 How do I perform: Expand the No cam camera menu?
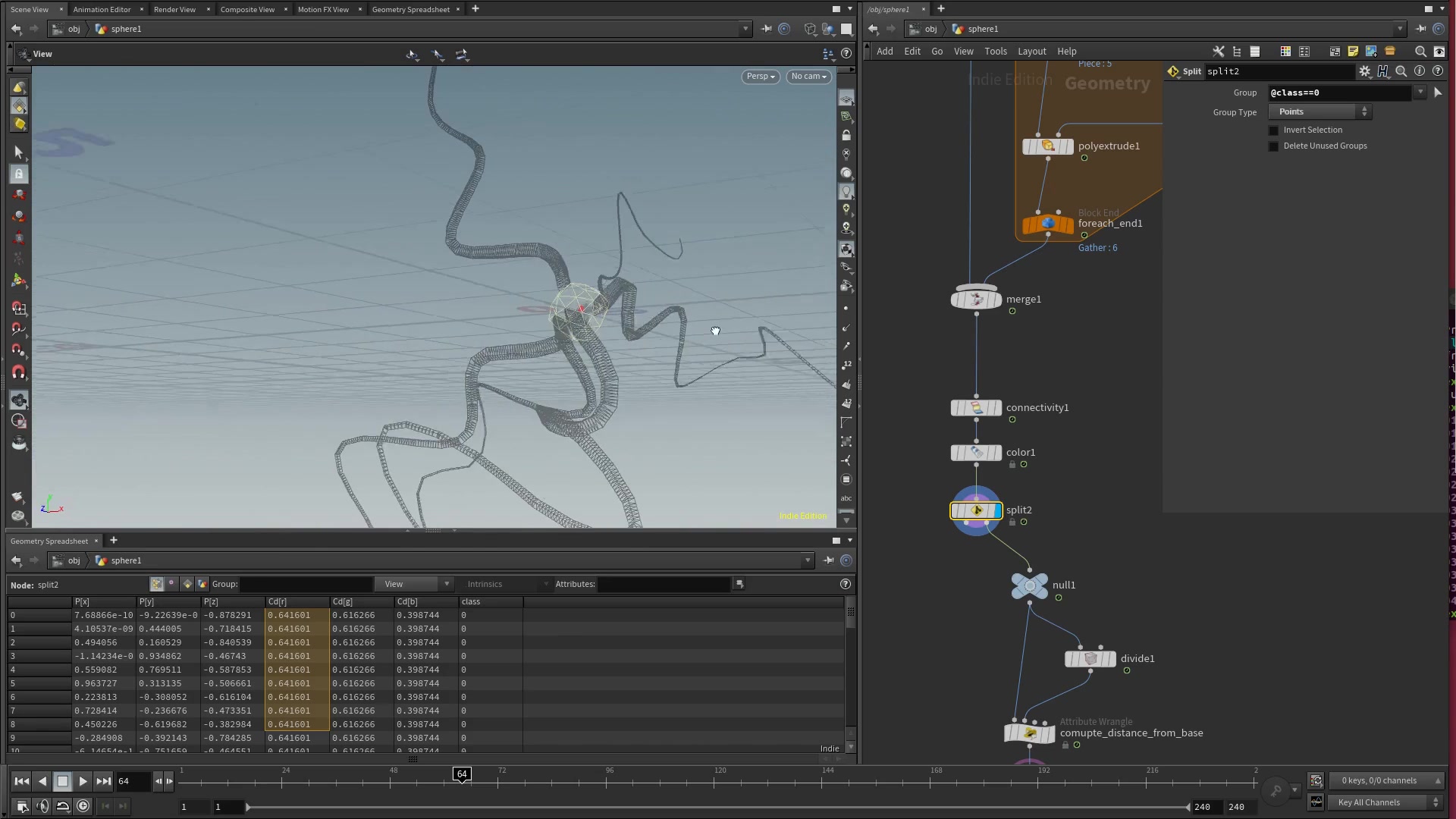[808, 77]
